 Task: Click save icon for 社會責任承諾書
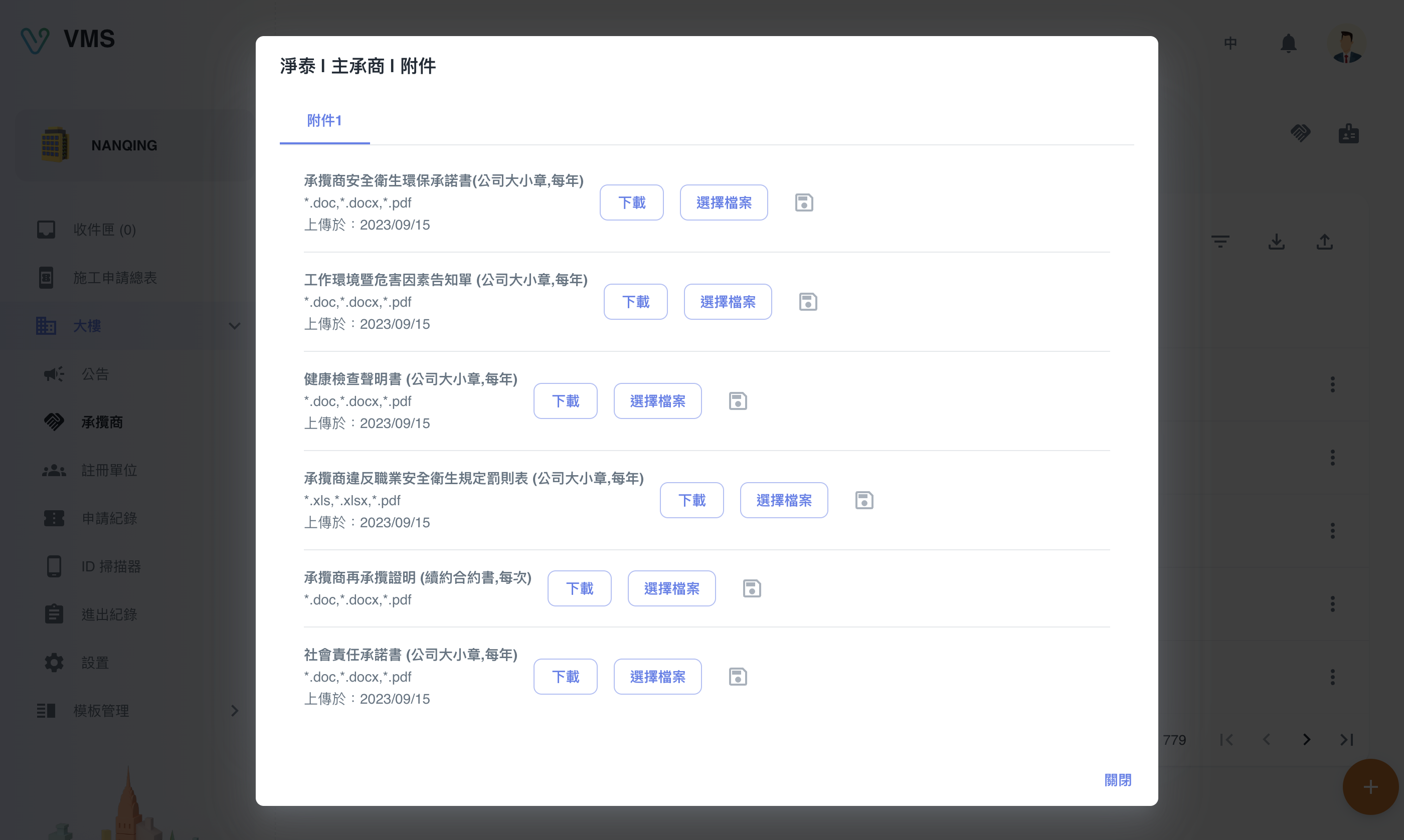point(738,677)
